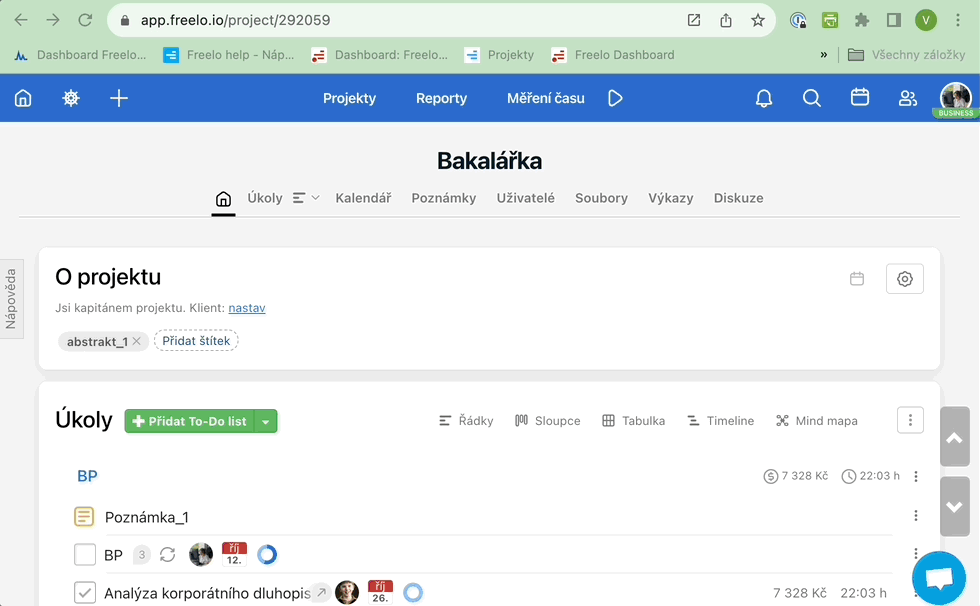Viewport: 980px width, 606px height.
Task: Click Přidat štítek button
Action: coord(196,340)
